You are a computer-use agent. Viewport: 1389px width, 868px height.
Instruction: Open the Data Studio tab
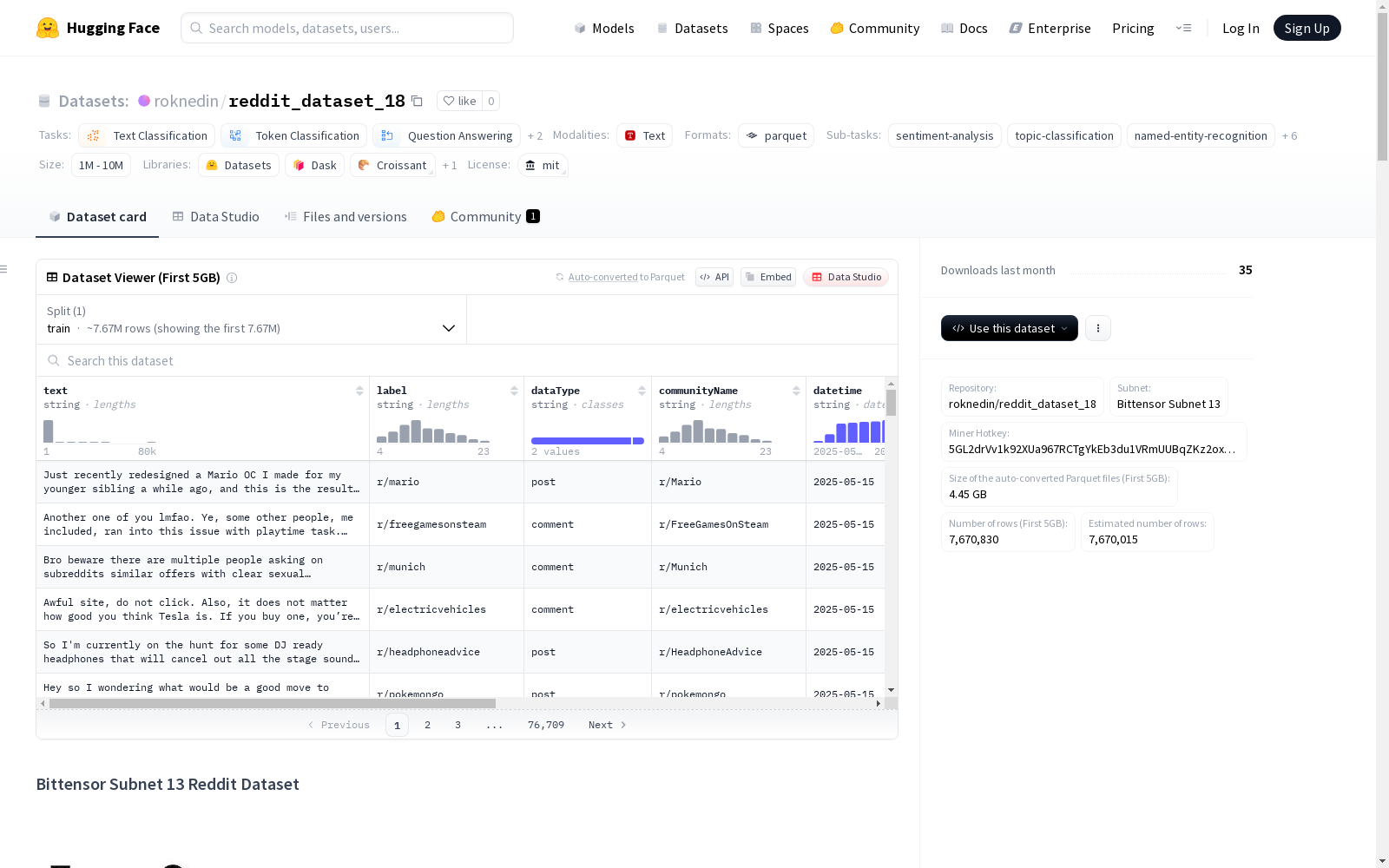(x=215, y=217)
